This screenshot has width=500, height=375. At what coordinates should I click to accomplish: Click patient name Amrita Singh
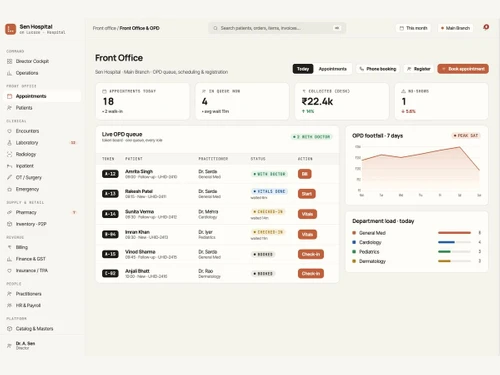[x=139, y=171]
